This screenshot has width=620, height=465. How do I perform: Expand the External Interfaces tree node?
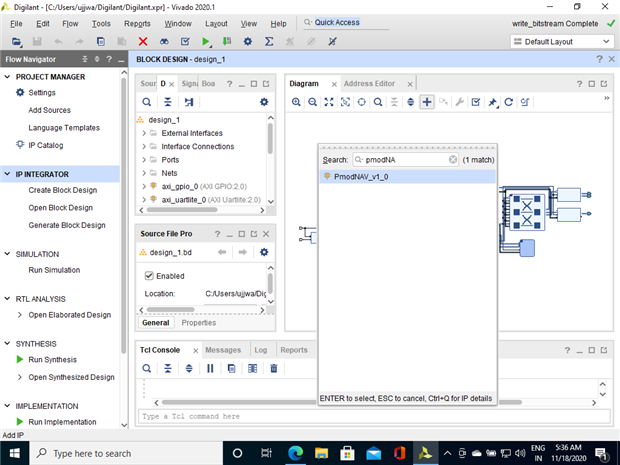pyautogui.click(x=144, y=133)
